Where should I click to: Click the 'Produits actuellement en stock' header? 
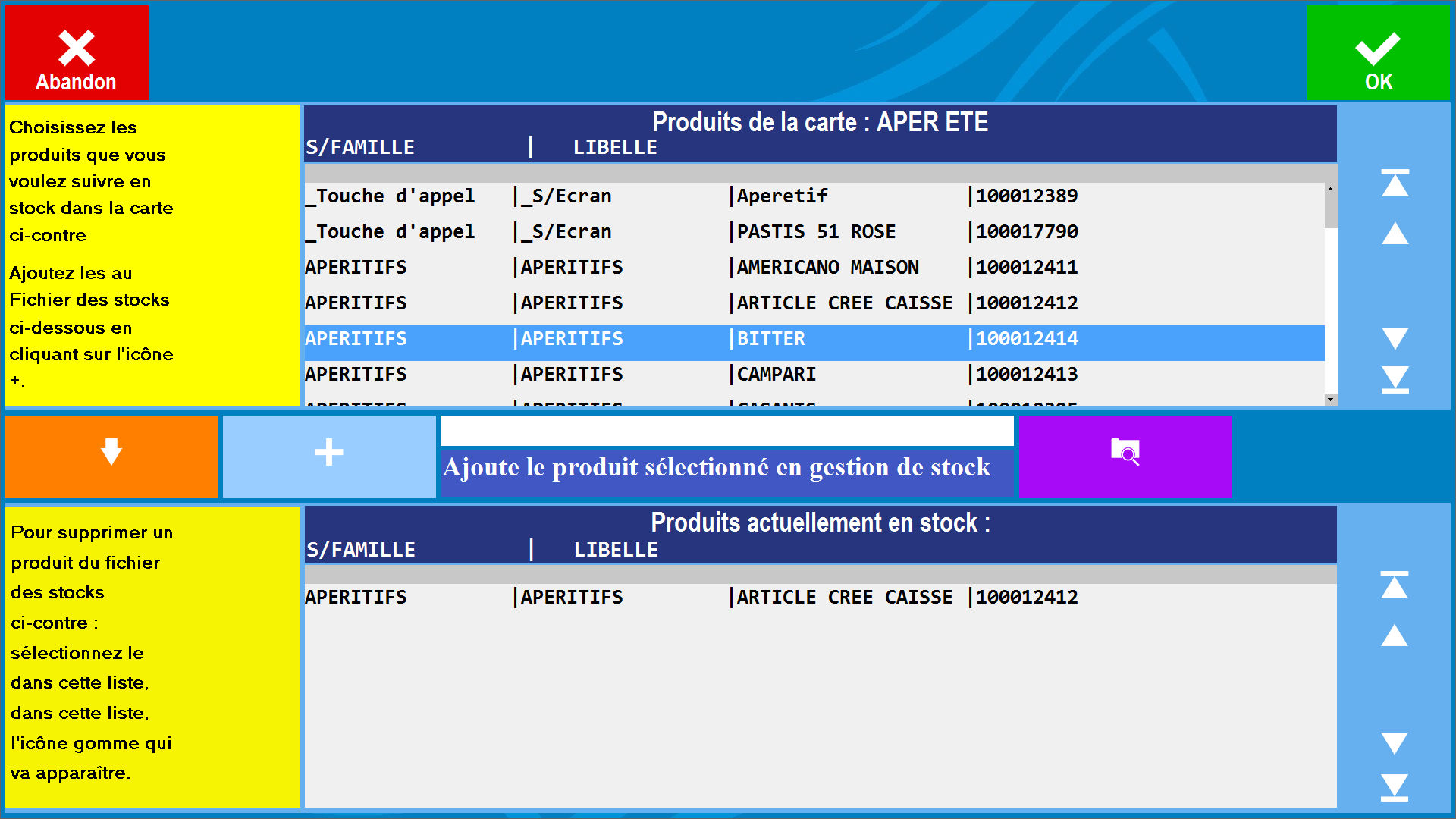click(821, 522)
